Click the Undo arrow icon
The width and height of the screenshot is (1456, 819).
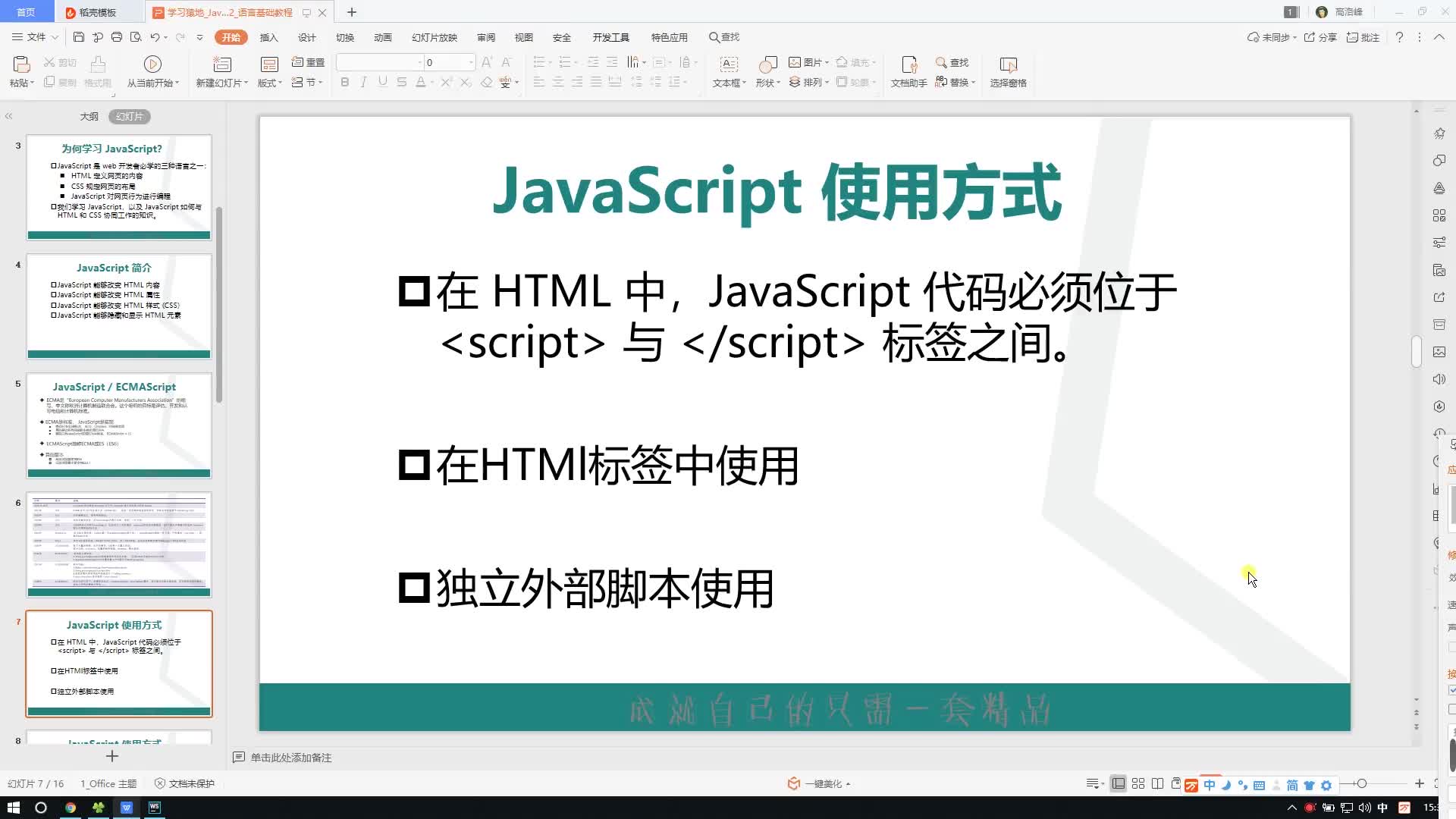(155, 37)
